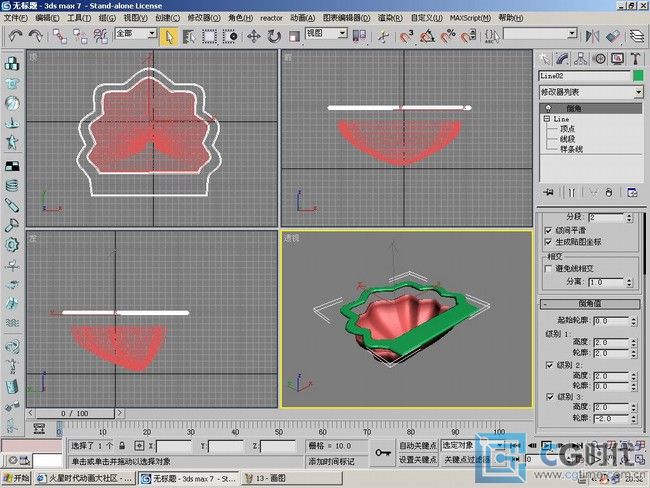Open the 渲染(R) menu

point(390,18)
